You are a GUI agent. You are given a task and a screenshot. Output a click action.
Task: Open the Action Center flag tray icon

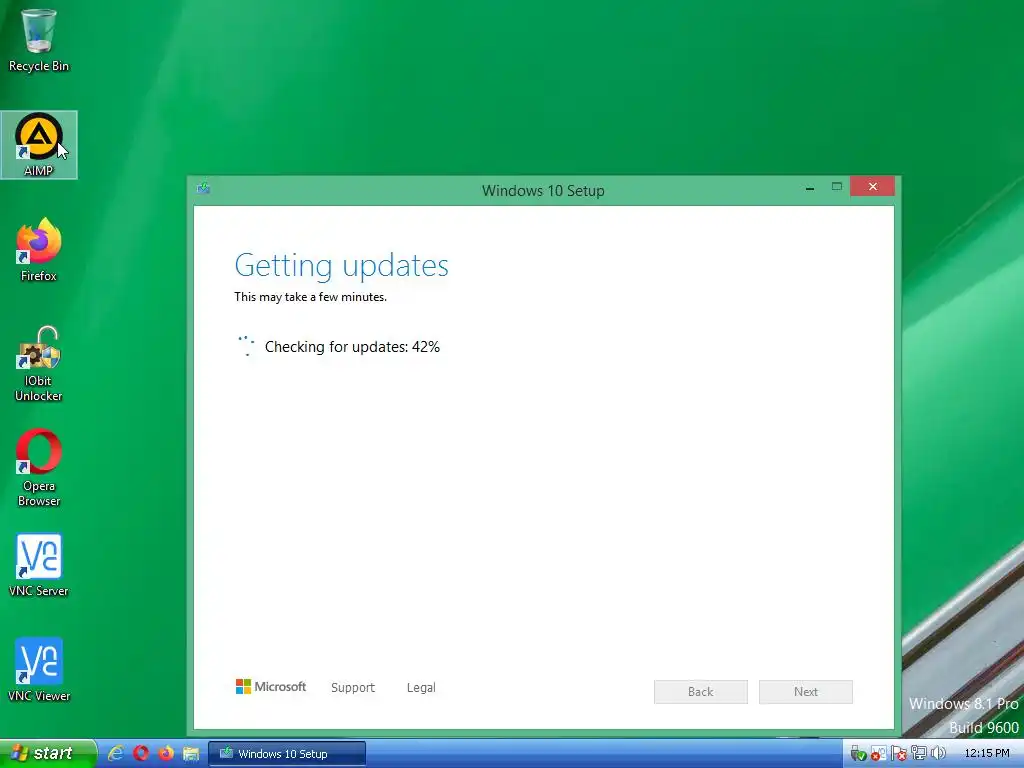click(899, 754)
